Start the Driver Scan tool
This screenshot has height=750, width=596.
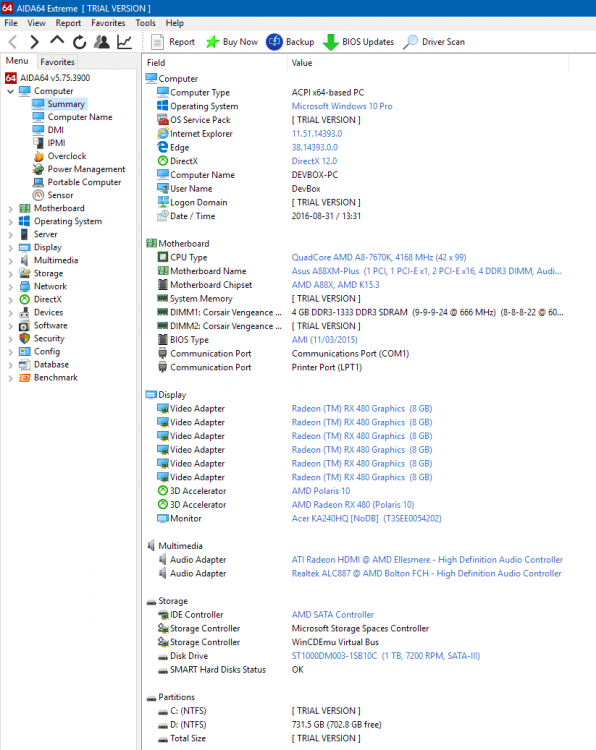[x=434, y=42]
